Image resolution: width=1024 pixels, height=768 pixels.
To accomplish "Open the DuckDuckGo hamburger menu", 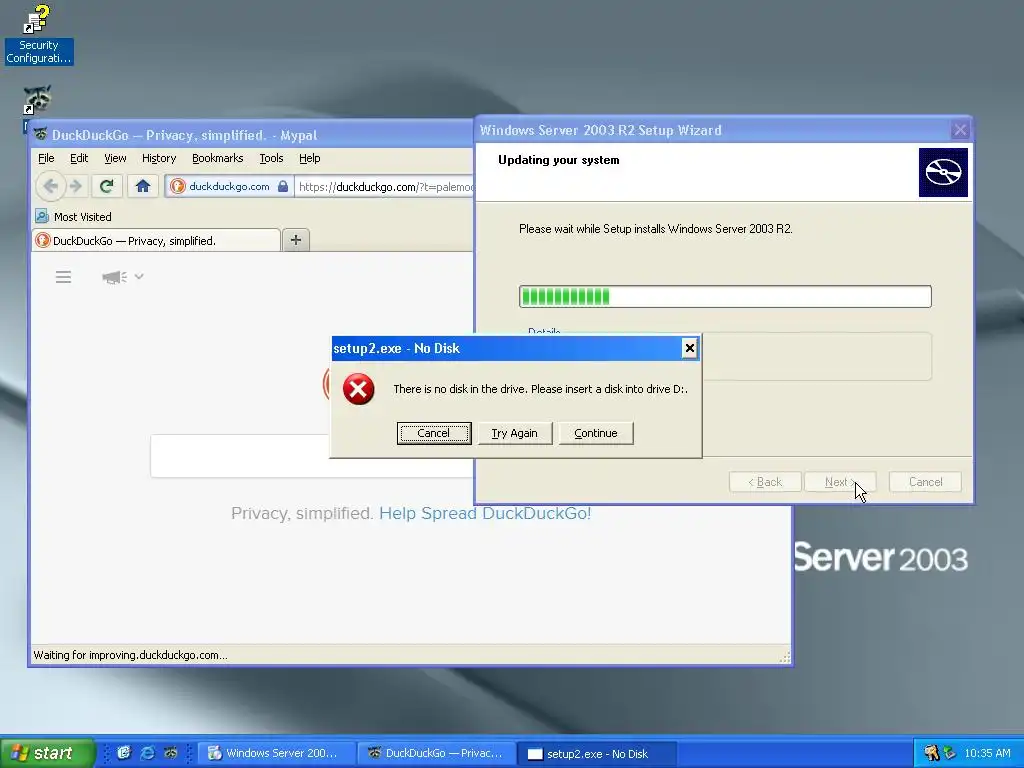I will [63, 277].
